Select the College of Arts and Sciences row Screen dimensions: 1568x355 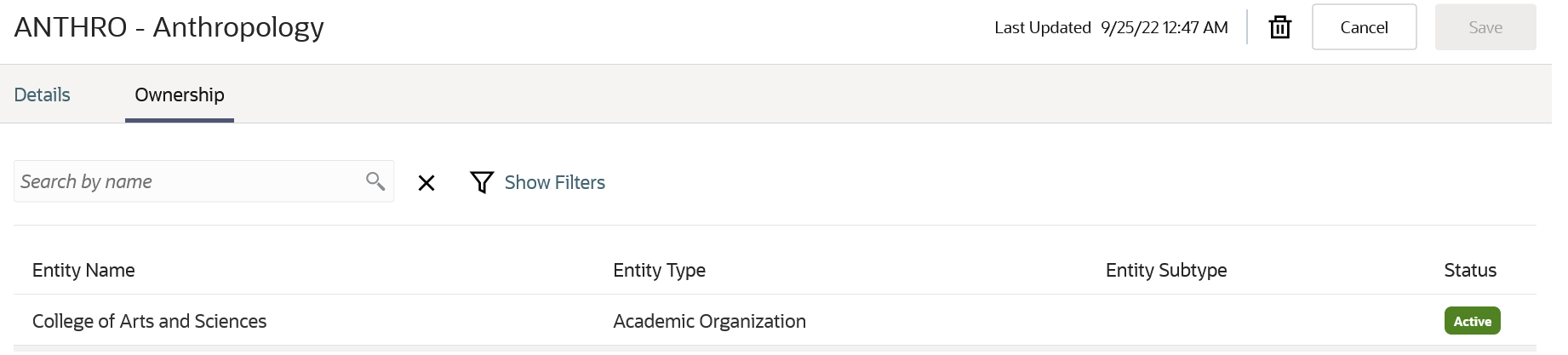pos(150,321)
